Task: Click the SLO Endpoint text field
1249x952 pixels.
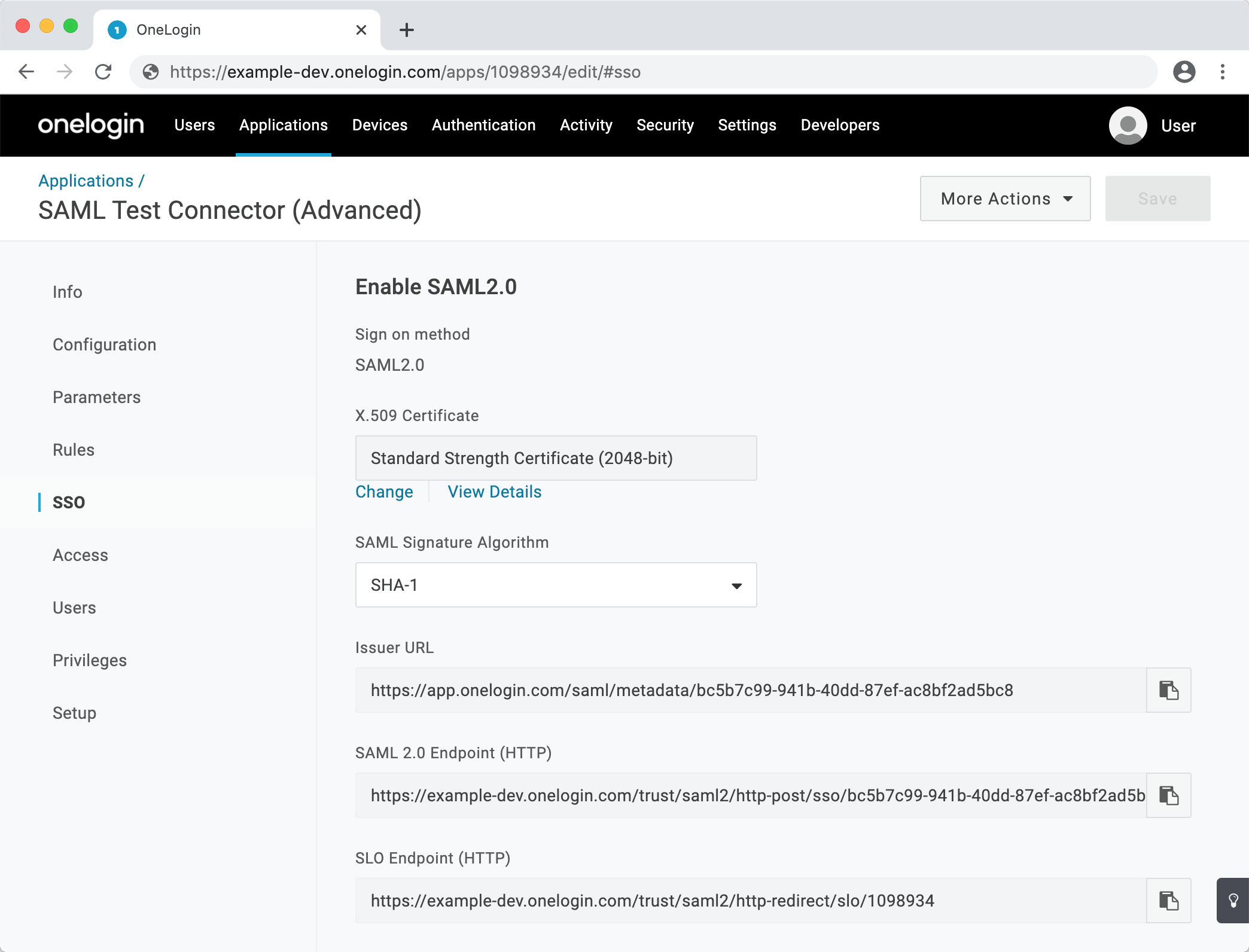Action: [x=751, y=901]
